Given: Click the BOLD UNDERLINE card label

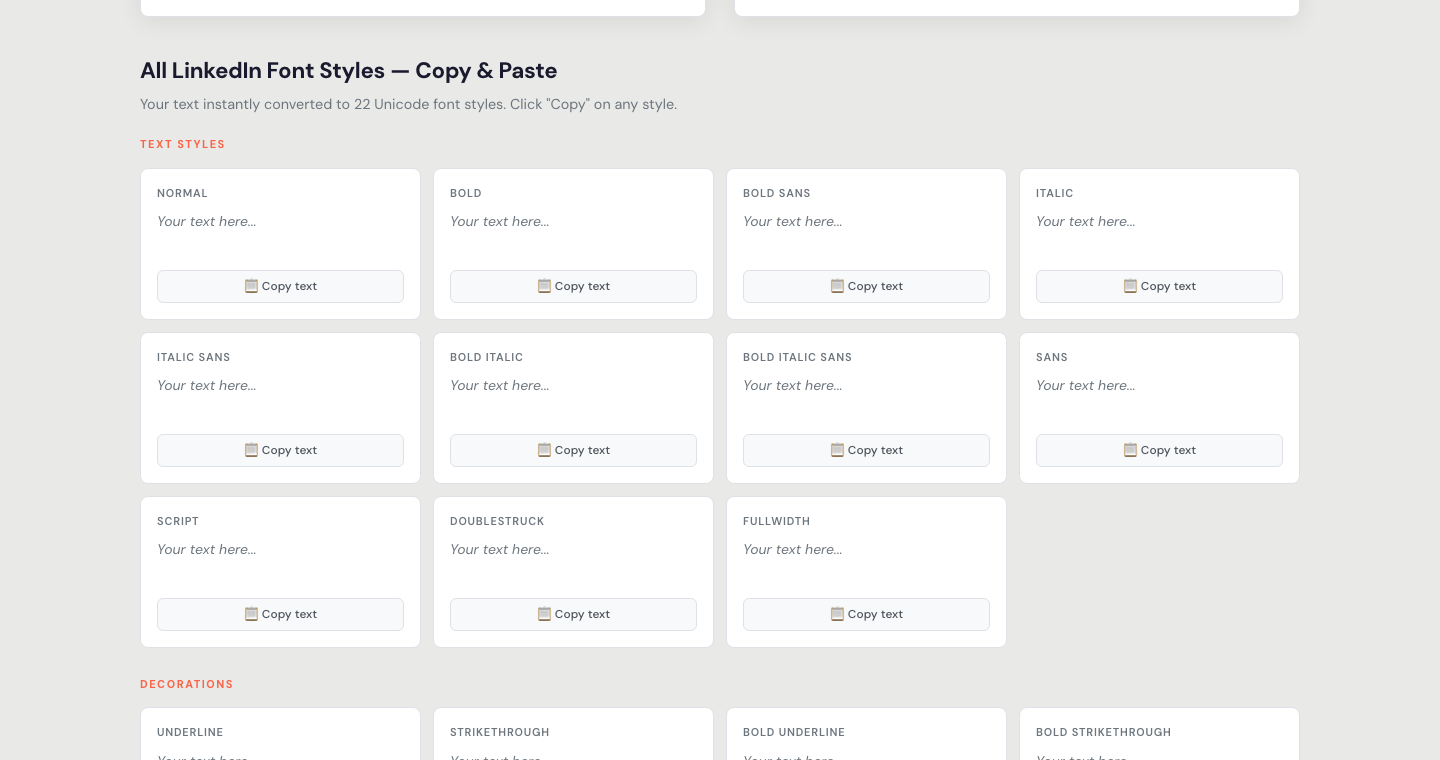Looking at the screenshot, I should click(794, 732).
